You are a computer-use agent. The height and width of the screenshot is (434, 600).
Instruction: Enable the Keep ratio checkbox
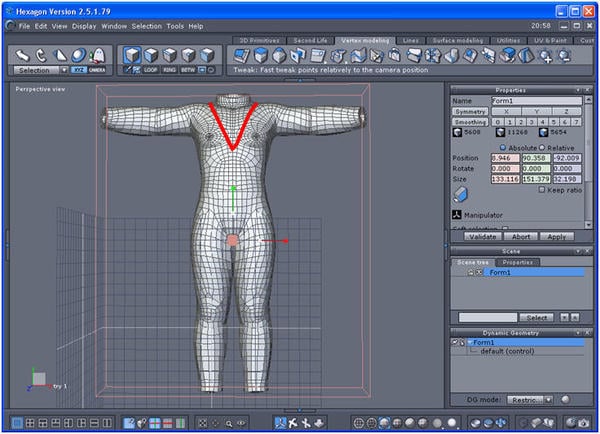click(542, 189)
